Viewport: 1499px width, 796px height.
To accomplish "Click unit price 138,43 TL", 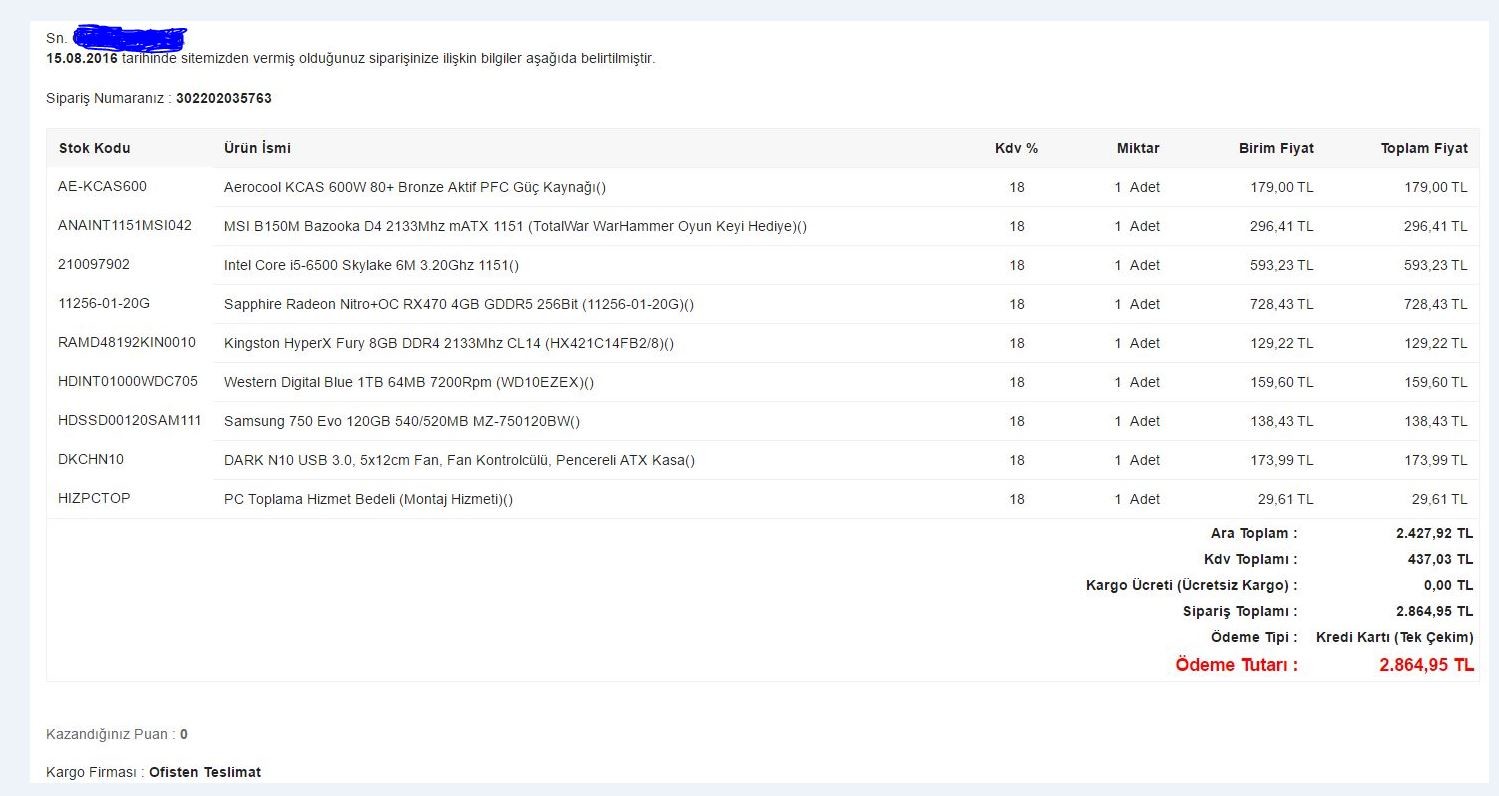I will tap(1282, 421).
